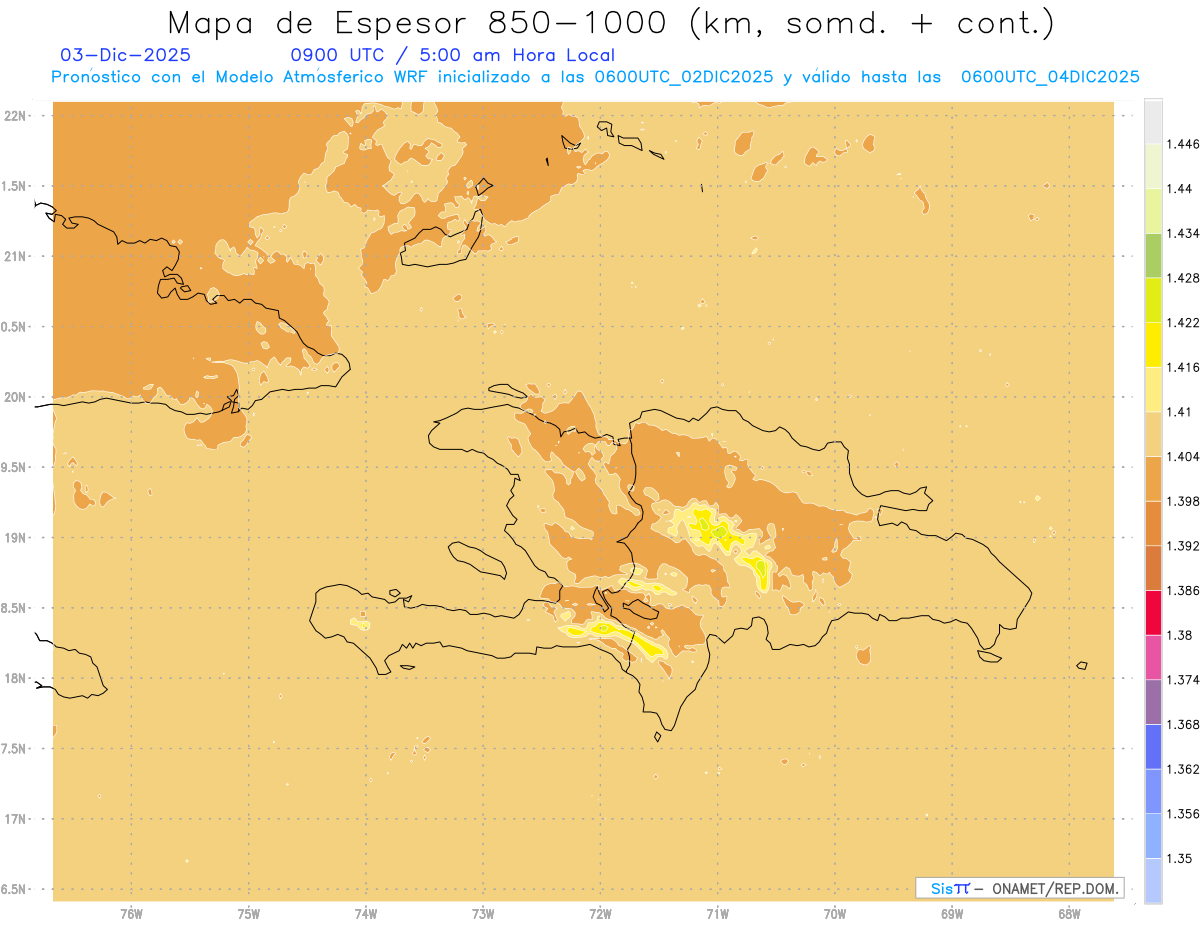Click the legend value 1.374

tap(1183, 680)
